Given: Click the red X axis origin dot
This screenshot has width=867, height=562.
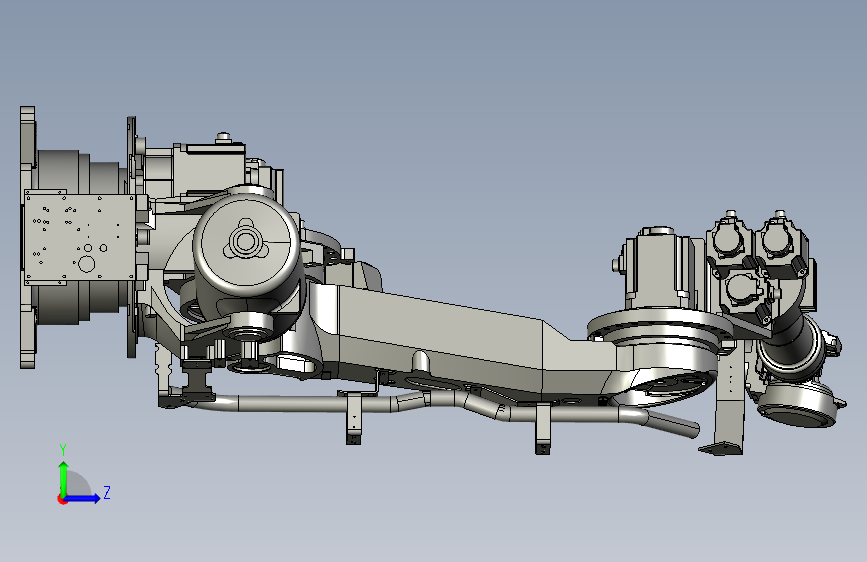Looking at the screenshot, I should [62, 499].
